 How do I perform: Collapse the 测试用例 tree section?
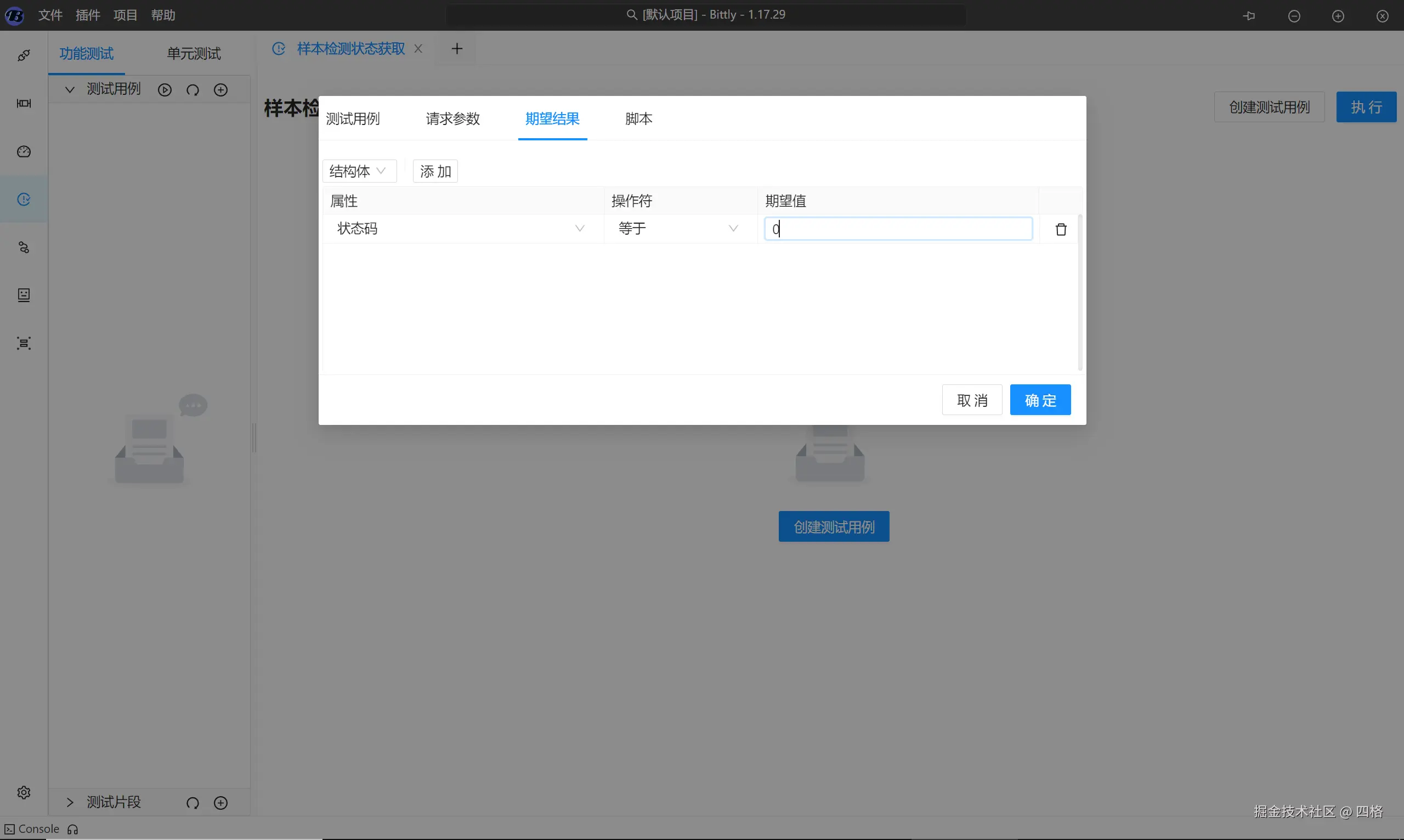(70, 90)
